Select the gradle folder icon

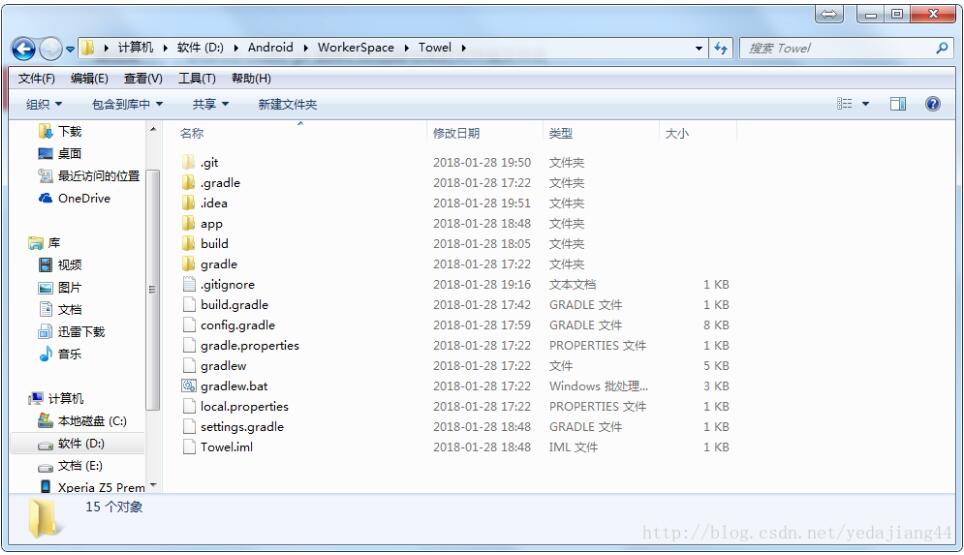(x=189, y=264)
